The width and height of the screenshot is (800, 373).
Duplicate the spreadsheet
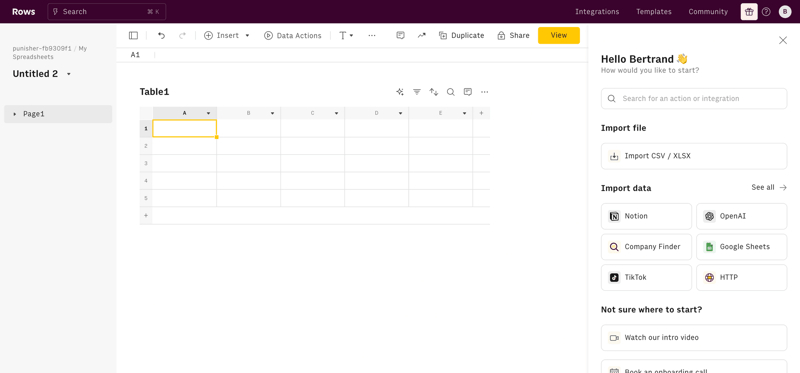tap(462, 35)
